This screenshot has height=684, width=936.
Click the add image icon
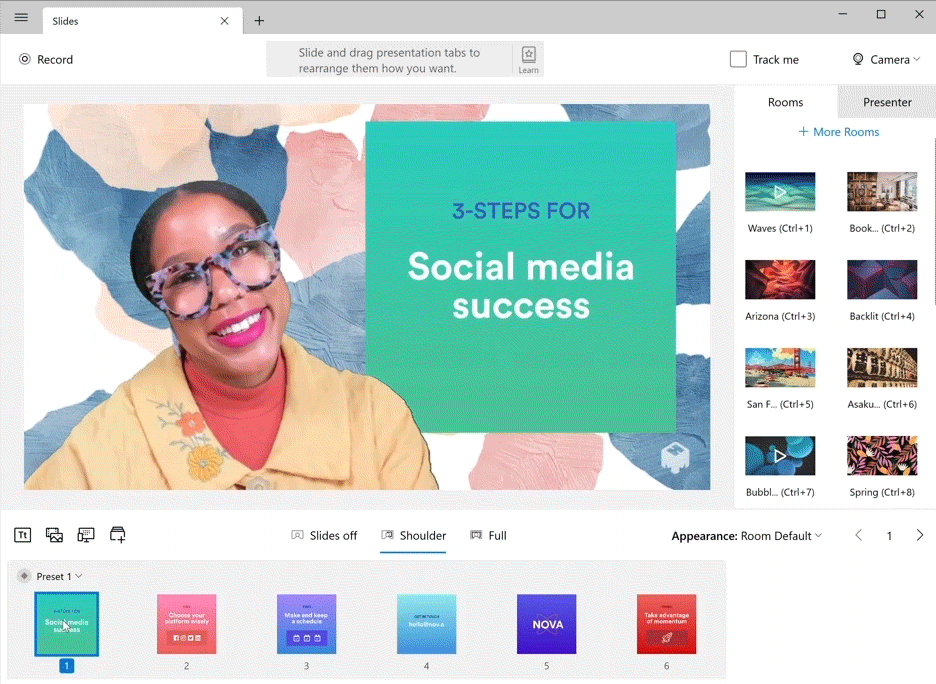pyautogui.click(x=54, y=535)
